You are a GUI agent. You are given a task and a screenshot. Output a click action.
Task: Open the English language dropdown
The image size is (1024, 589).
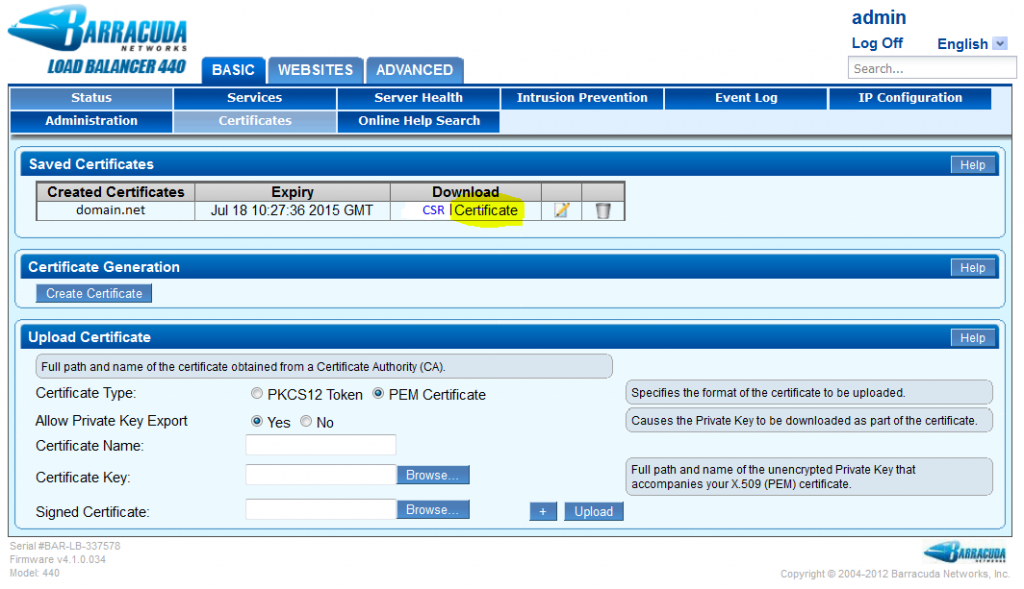coord(999,44)
